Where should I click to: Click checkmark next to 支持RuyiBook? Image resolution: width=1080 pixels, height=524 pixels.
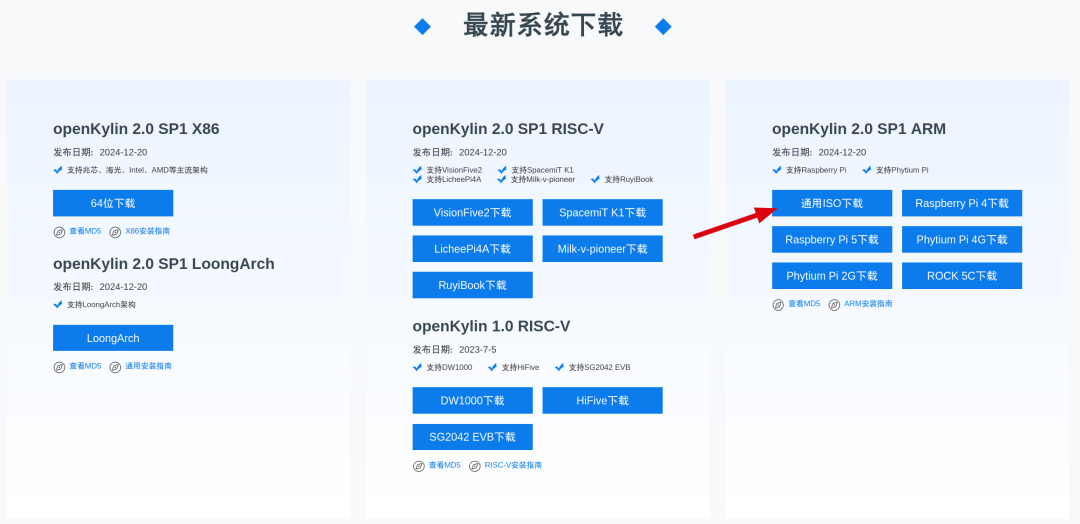pyautogui.click(x=596, y=179)
